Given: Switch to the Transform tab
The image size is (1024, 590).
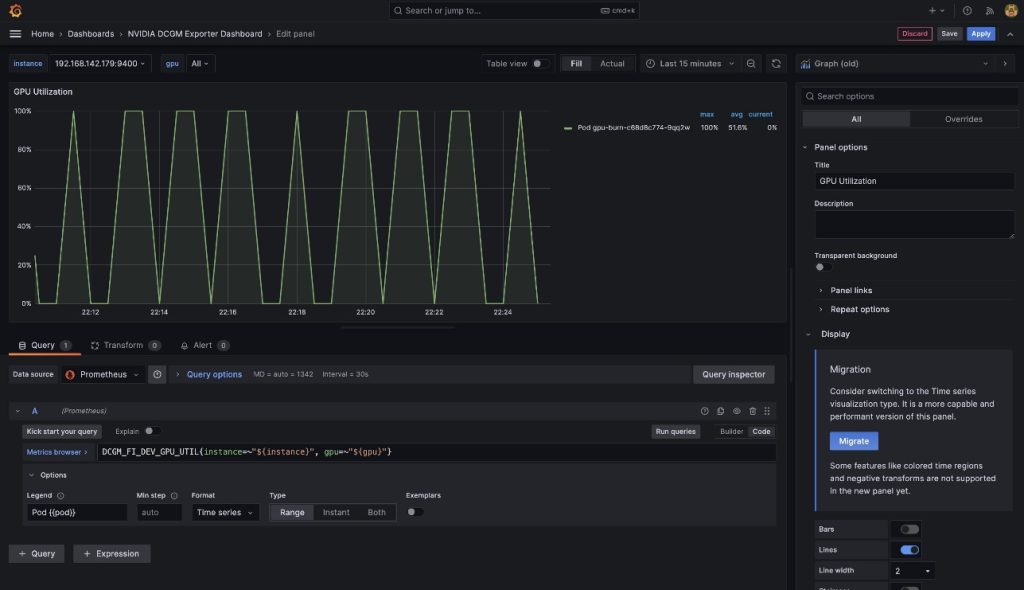Looking at the screenshot, I should 125,345.
